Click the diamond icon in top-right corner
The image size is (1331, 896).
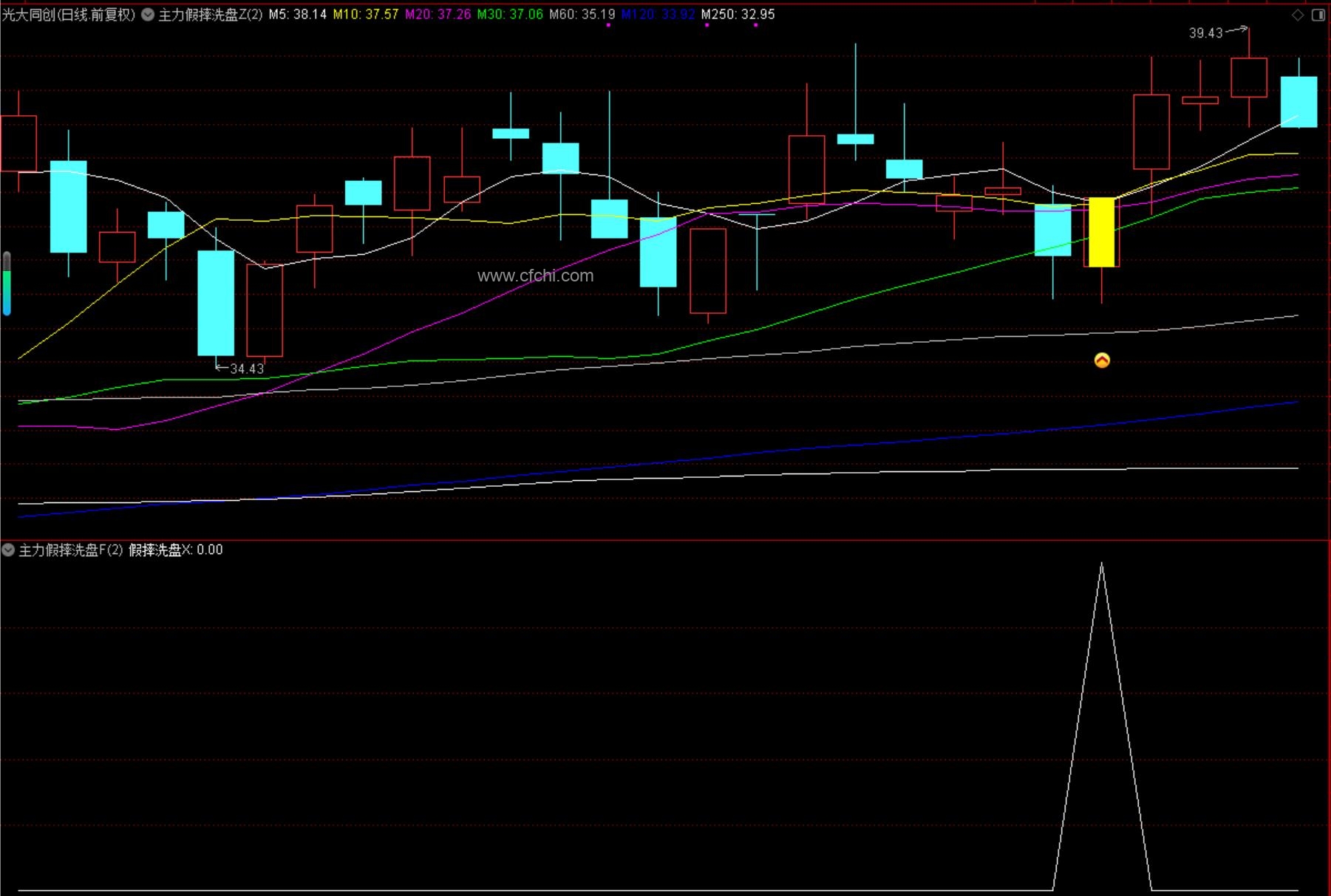[1298, 15]
